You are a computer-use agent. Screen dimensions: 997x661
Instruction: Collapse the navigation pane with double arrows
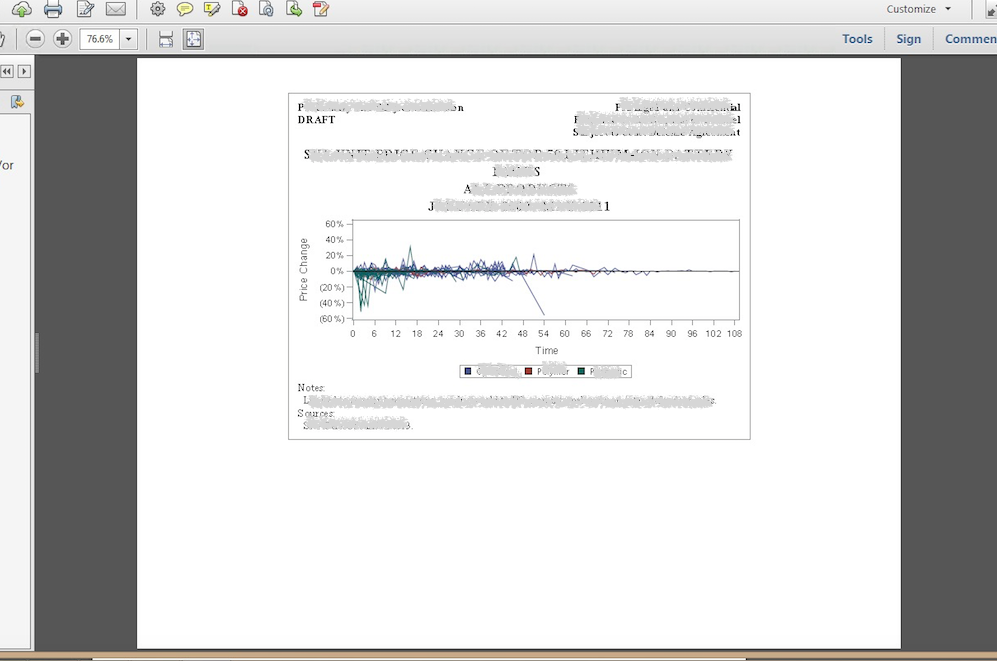tap(7, 71)
